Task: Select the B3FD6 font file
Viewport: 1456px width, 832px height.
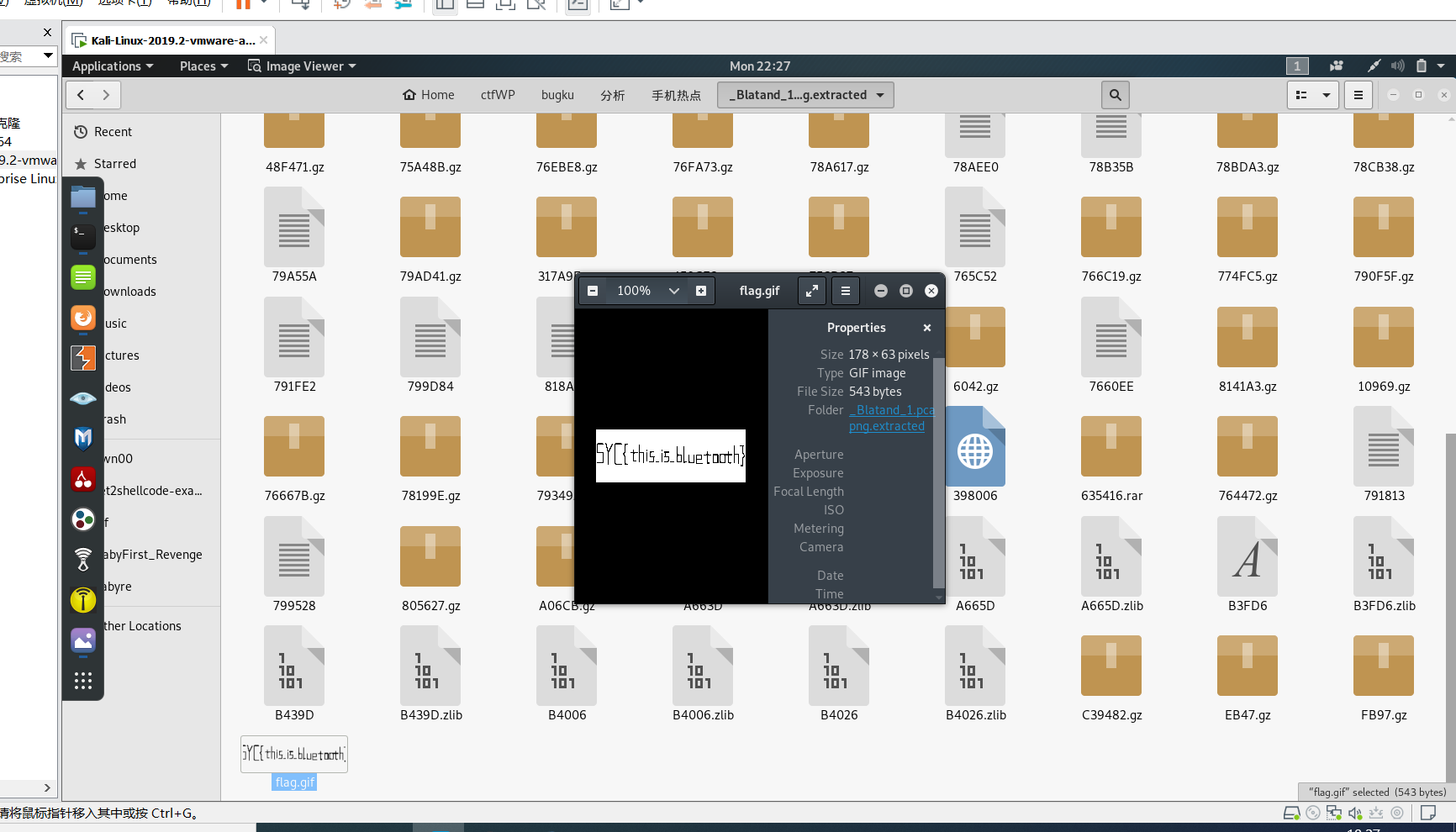Action: (x=1248, y=557)
